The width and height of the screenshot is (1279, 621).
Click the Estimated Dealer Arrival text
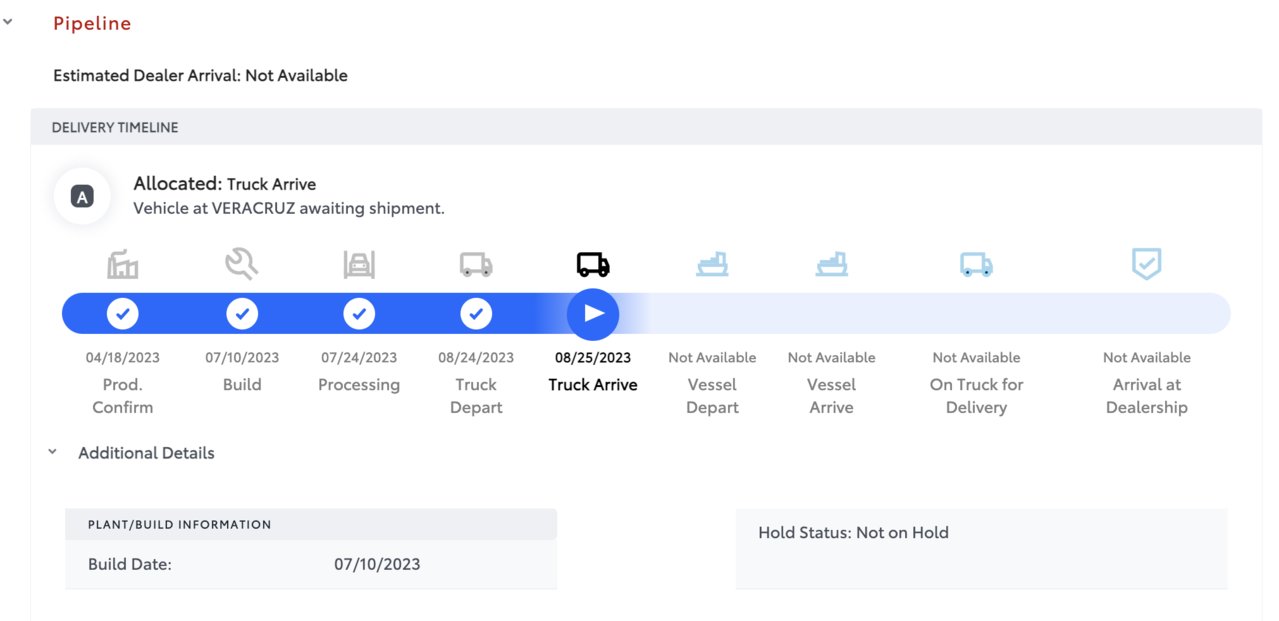(200, 75)
